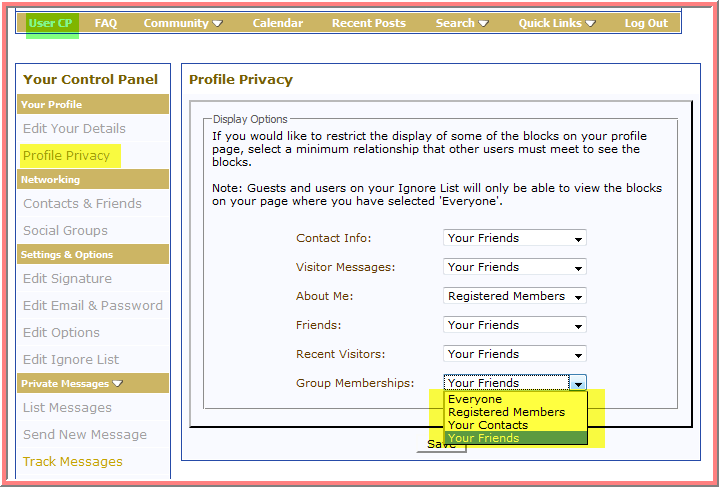Open Edit Email & Password

tap(92, 305)
